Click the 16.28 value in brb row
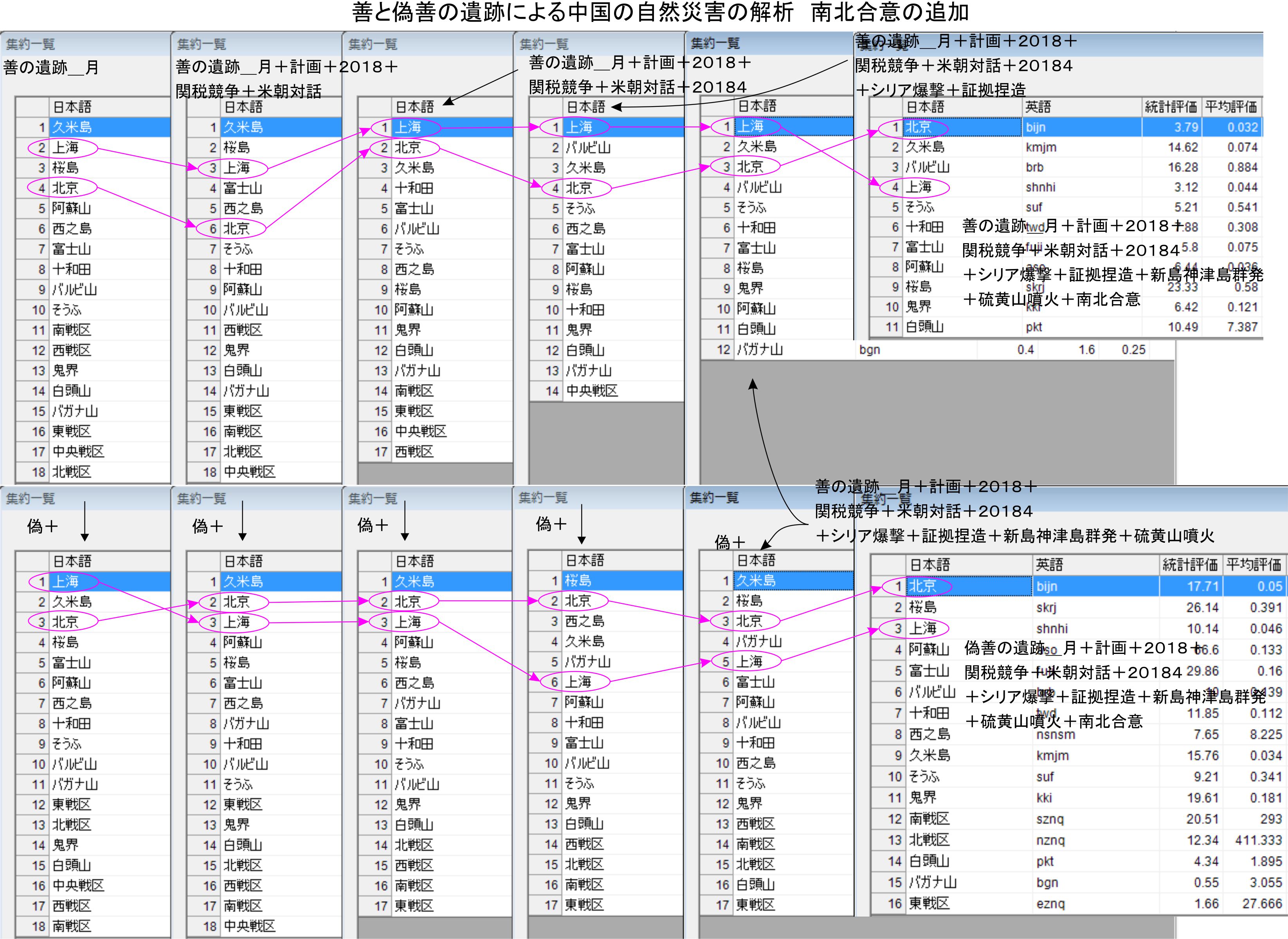This screenshot has height=939, width=1288. pyautogui.click(x=1183, y=167)
